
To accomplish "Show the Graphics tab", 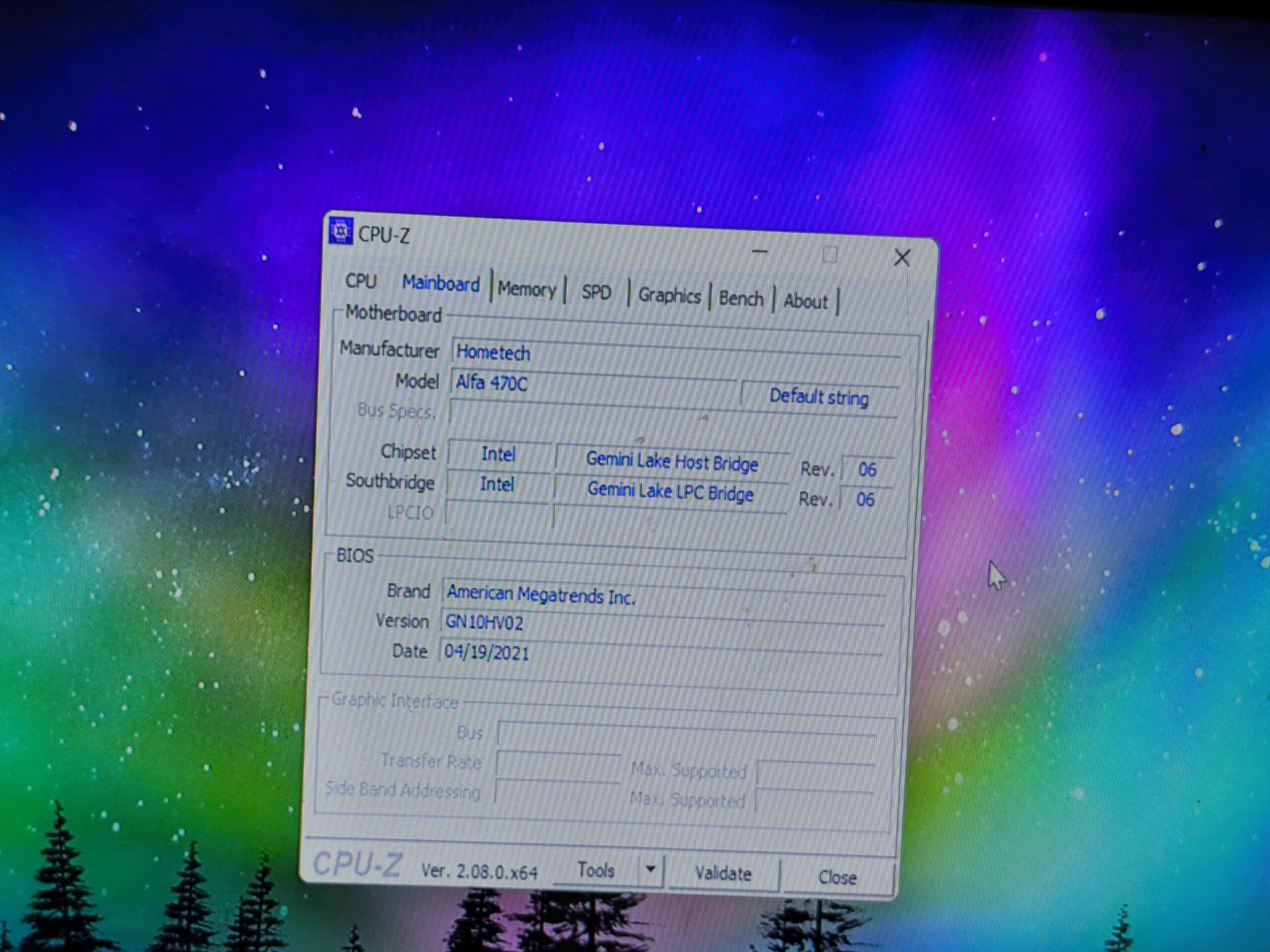I will point(669,296).
